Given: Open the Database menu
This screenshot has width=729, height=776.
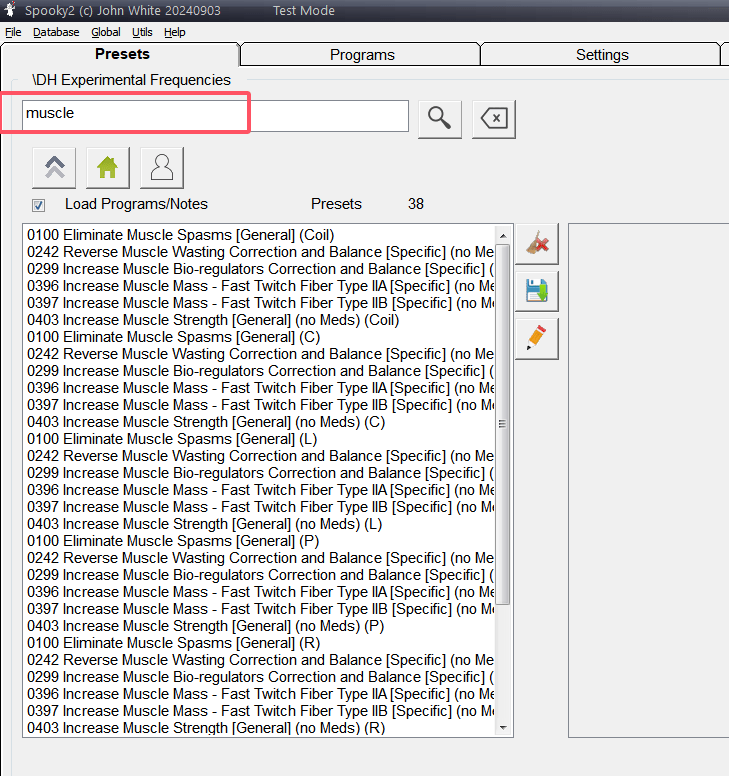Looking at the screenshot, I should coord(56,32).
